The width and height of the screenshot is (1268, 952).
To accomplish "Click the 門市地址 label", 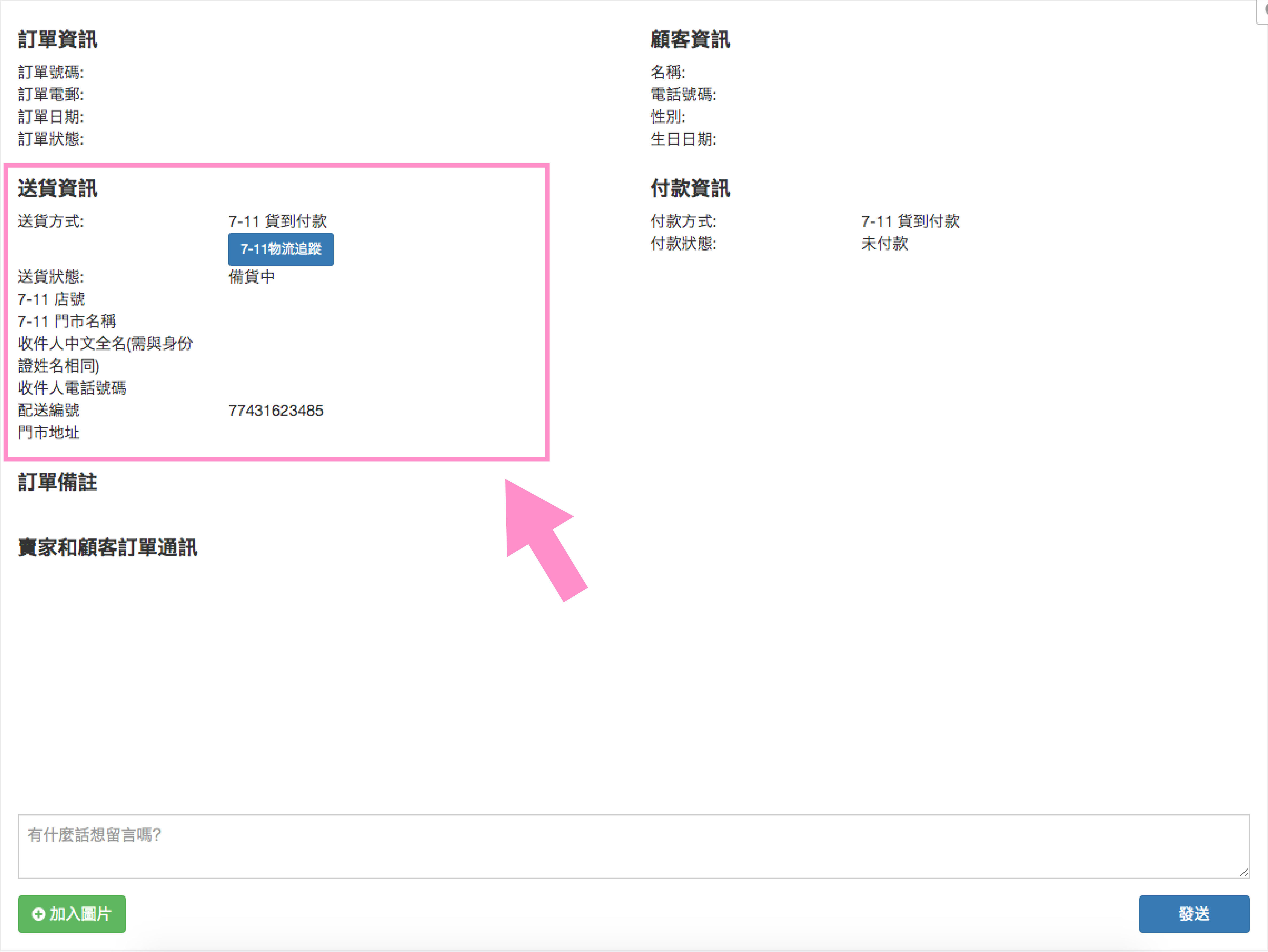I will coord(49,433).
